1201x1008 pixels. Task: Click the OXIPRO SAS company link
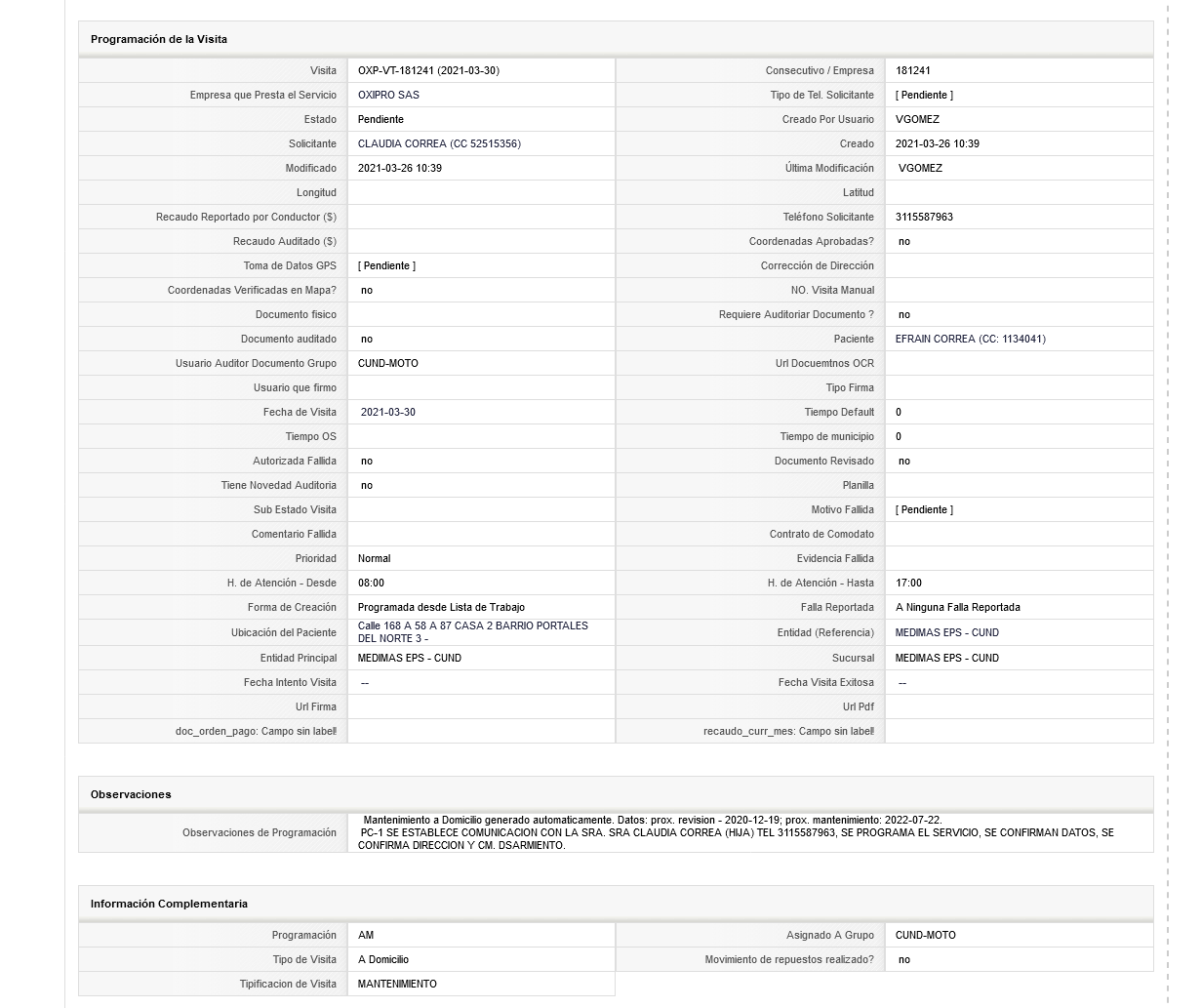388,95
